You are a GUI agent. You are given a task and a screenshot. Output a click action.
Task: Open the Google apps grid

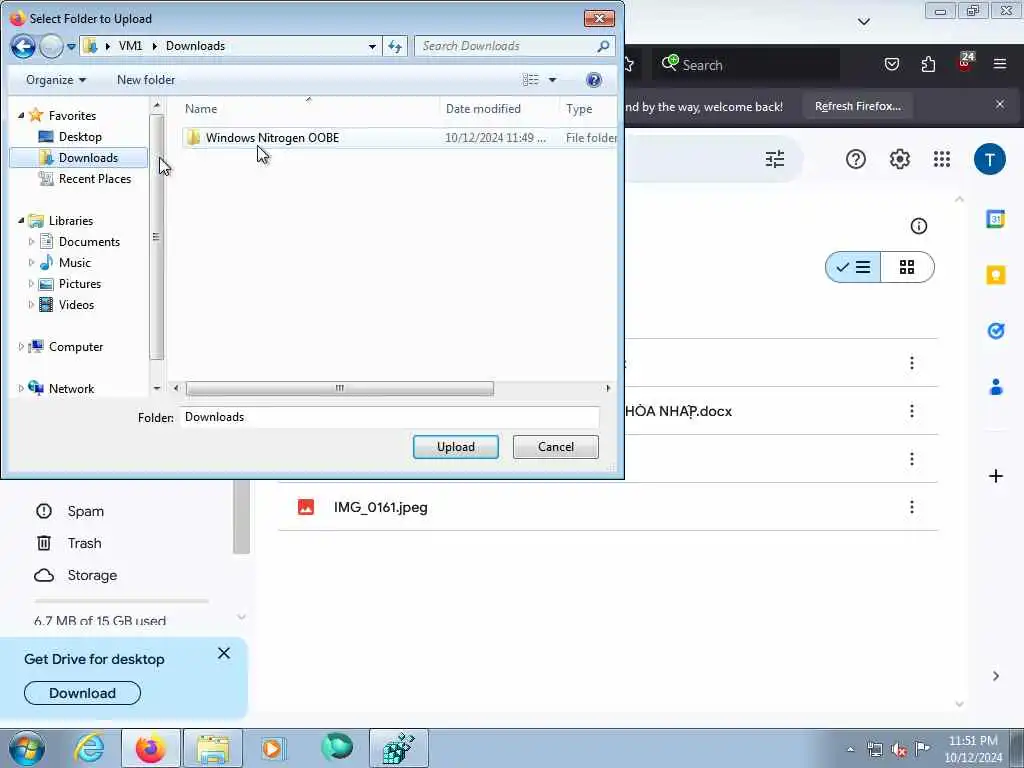[942, 159]
